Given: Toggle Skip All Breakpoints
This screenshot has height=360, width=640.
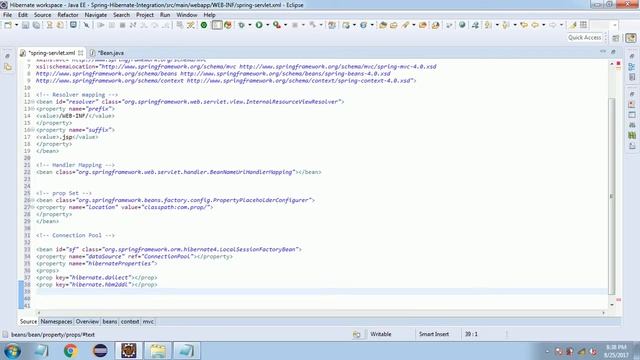Looking at the screenshot, I should click(86, 25).
